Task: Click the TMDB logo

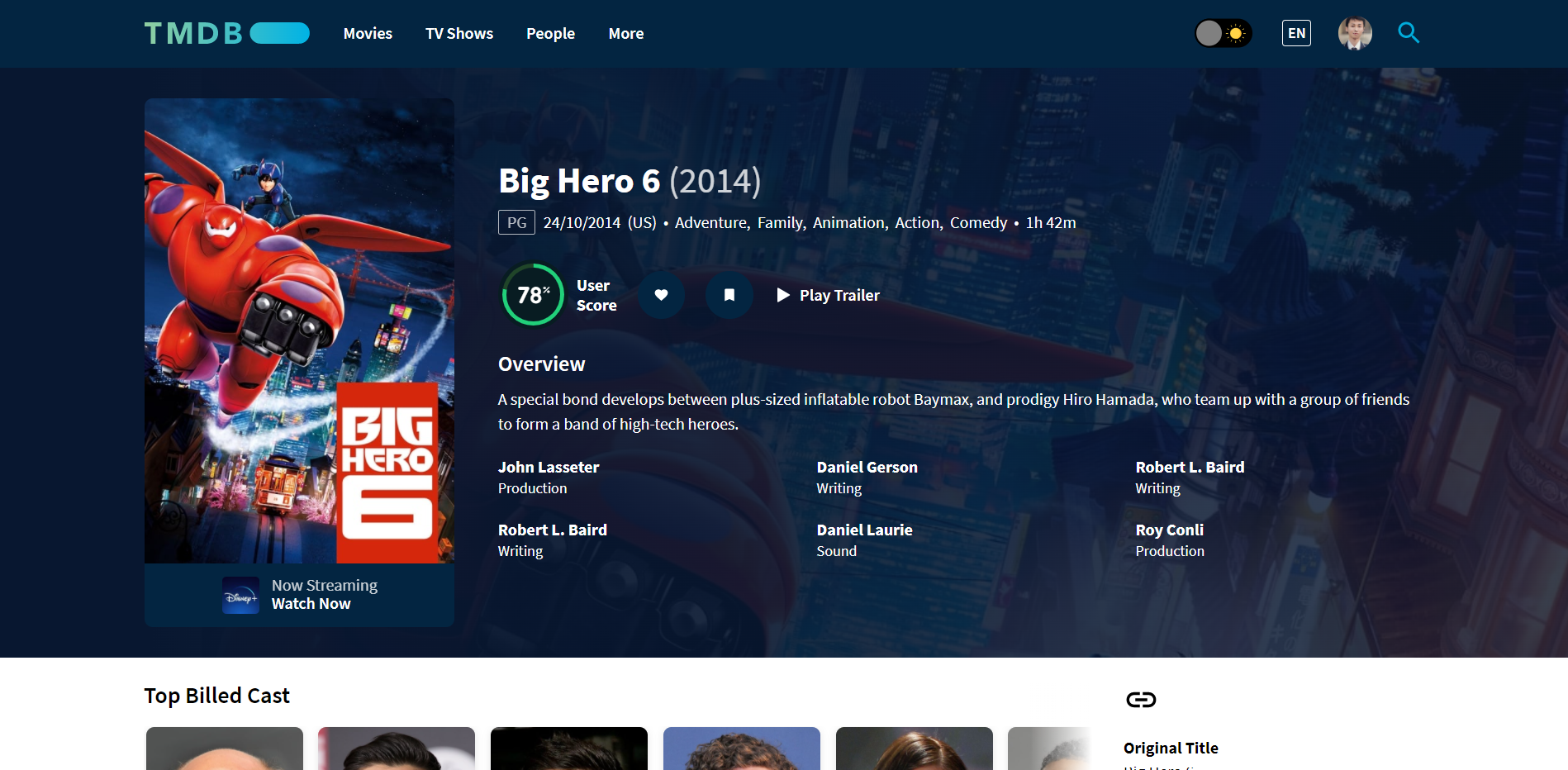Action: click(227, 33)
